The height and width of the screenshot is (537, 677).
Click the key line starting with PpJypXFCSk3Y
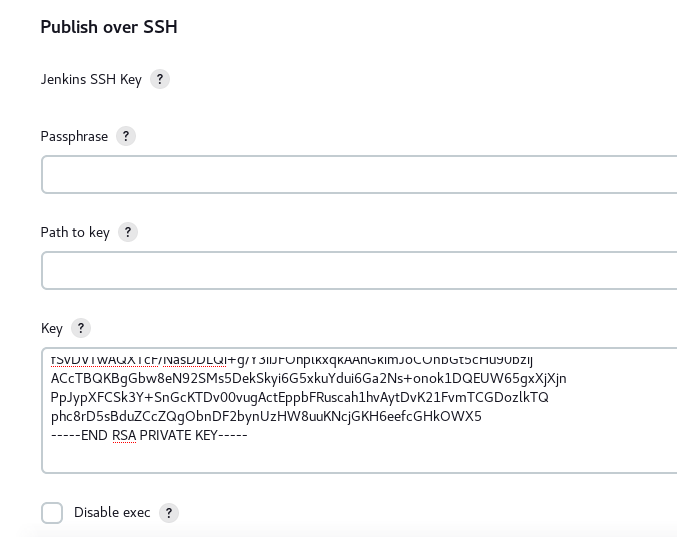[300, 398]
